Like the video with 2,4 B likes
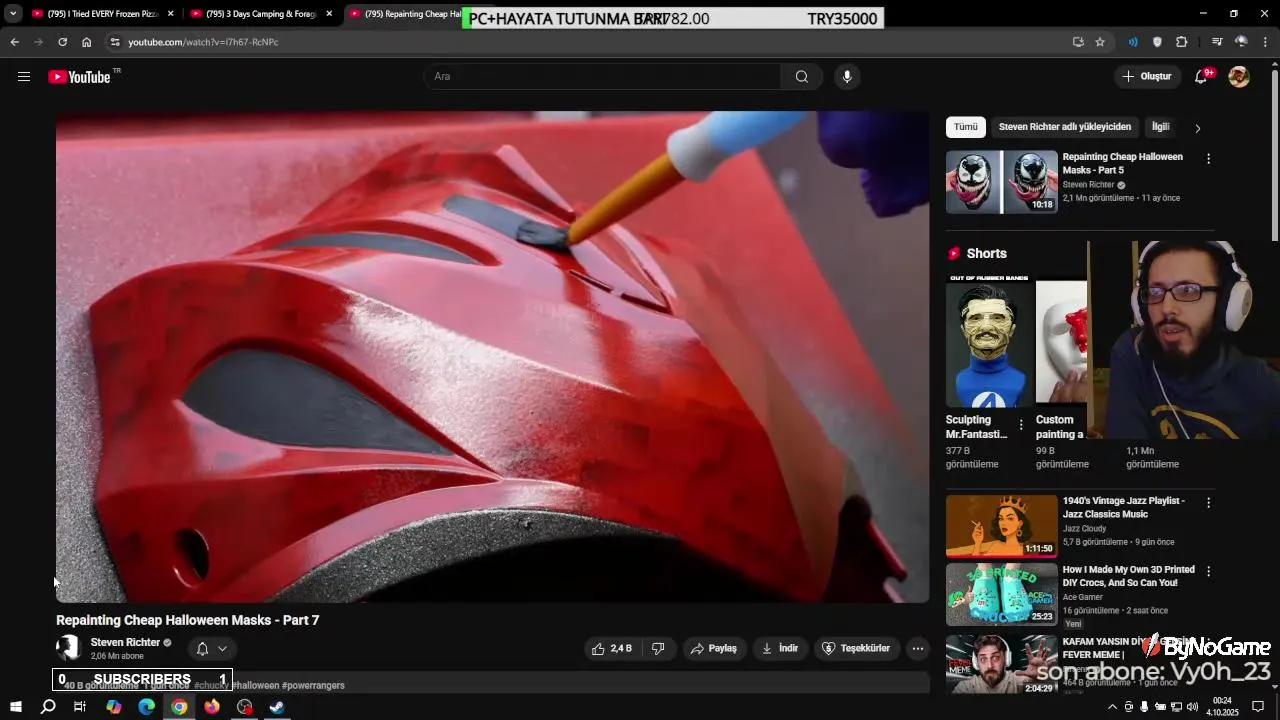The width and height of the screenshot is (1280, 720). click(611, 648)
